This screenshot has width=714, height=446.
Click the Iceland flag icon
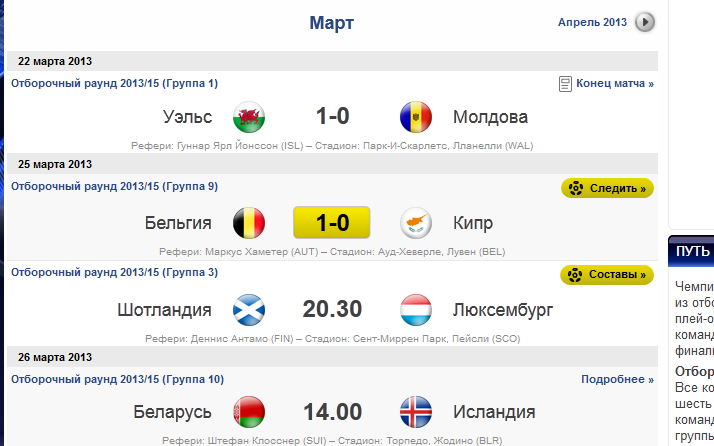[414, 412]
